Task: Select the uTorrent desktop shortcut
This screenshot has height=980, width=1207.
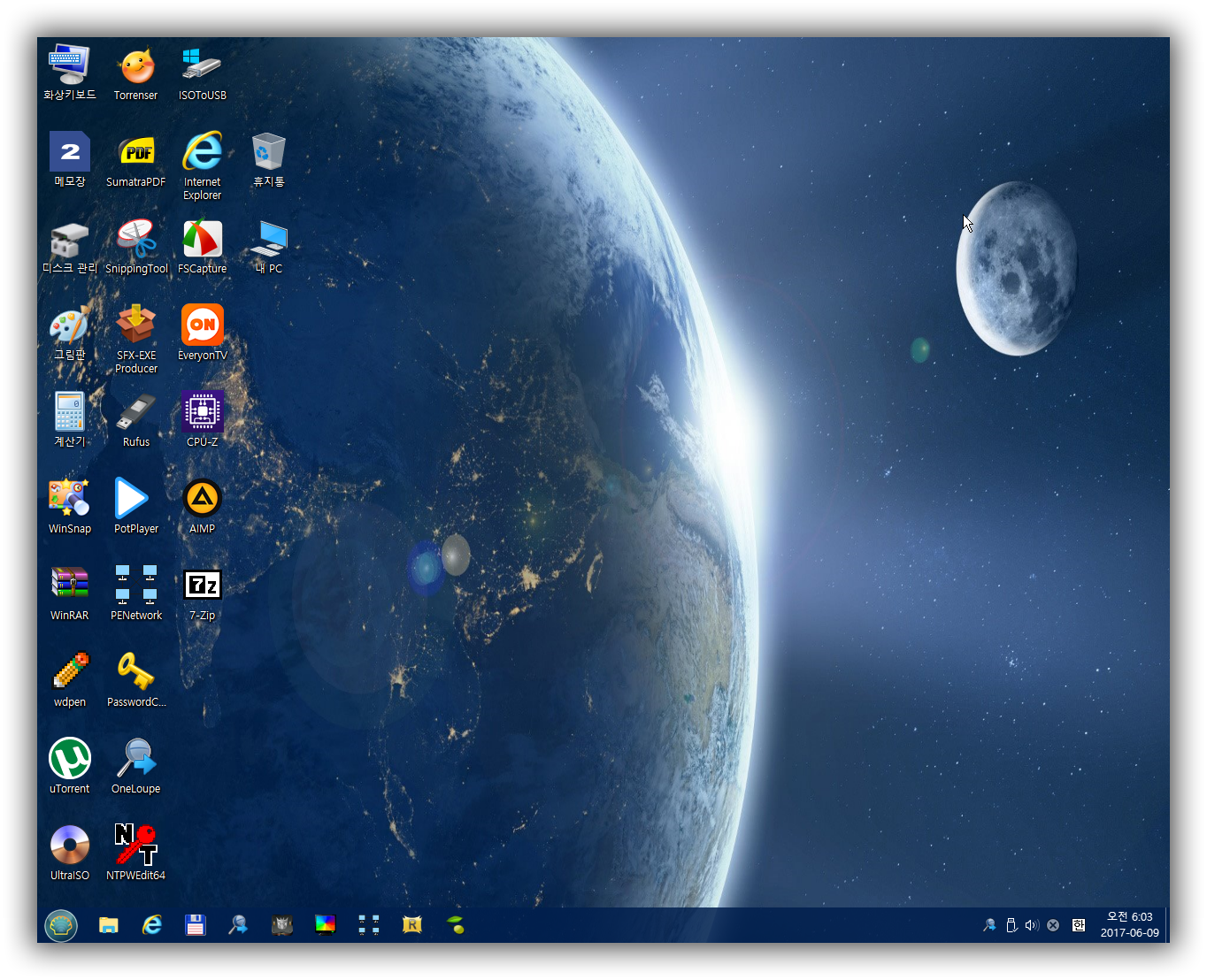Action: click(x=70, y=765)
